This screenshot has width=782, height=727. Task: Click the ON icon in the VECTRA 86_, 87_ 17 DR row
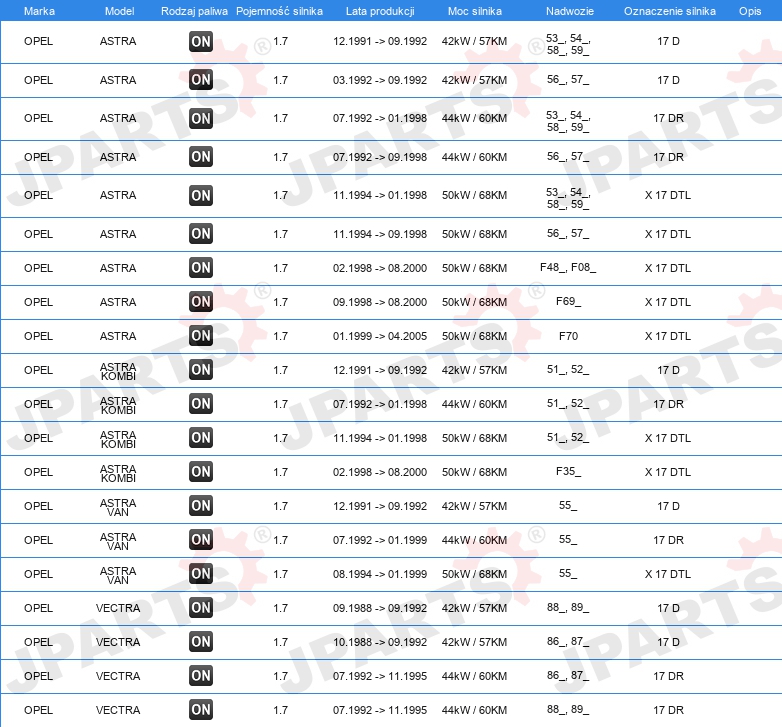[201, 676]
